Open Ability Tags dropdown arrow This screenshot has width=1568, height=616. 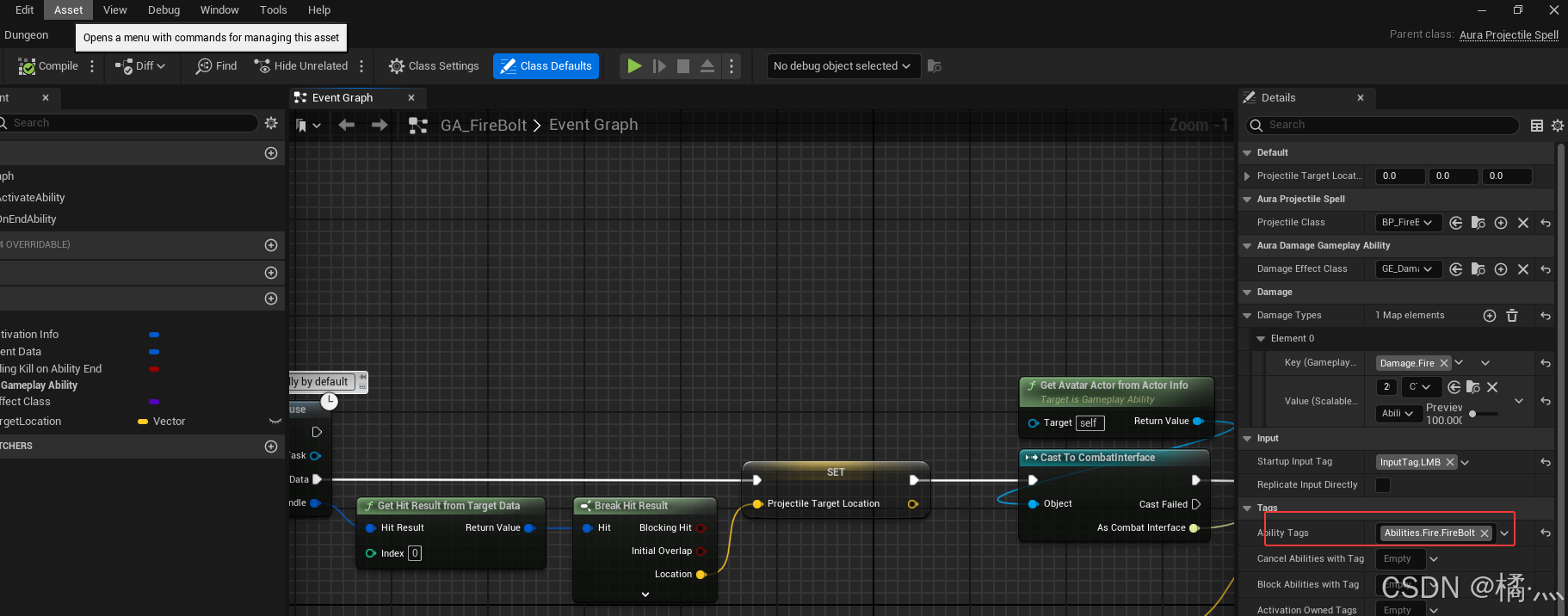point(1504,533)
